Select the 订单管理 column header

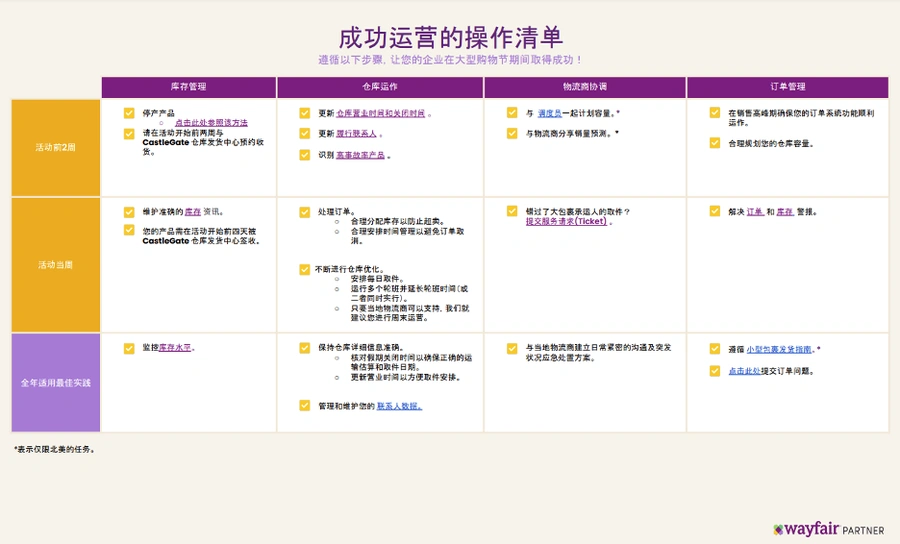(x=788, y=87)
